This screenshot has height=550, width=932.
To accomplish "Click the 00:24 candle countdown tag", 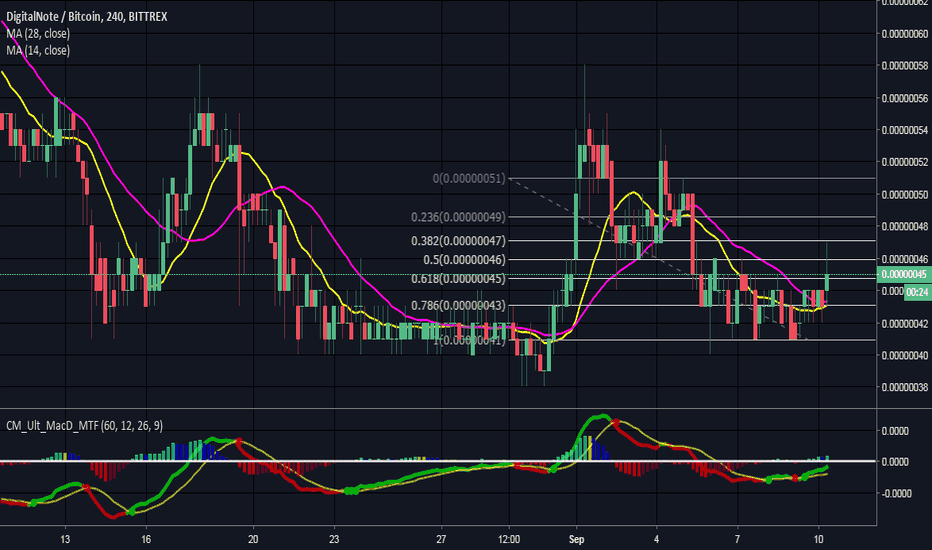I will pyautogui.click(x=917, y=292).
